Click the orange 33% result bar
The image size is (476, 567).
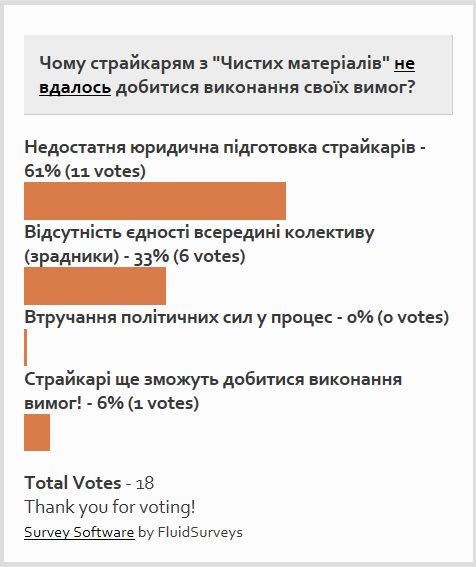point(95,286)
